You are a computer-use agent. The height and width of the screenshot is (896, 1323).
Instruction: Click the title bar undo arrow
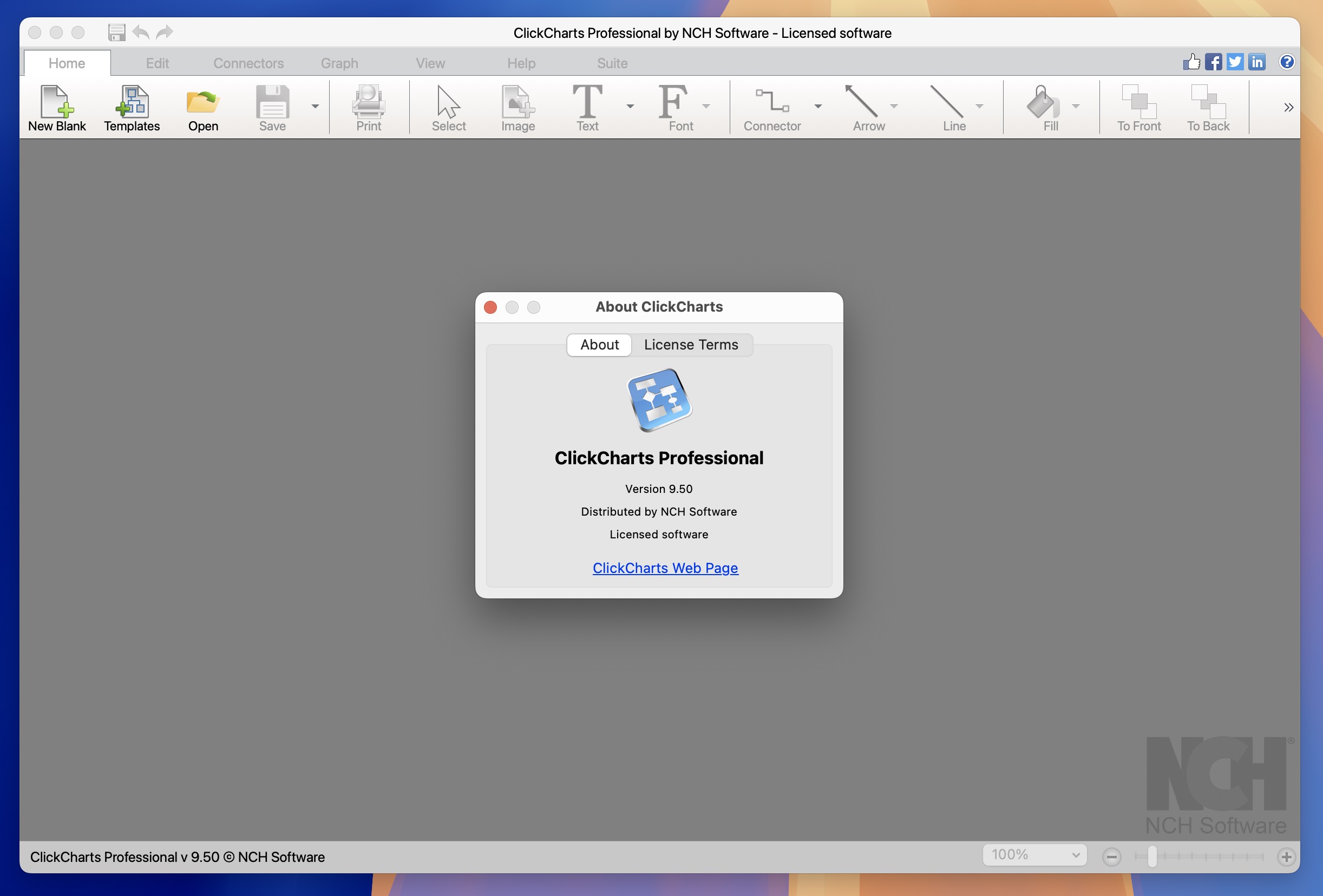click(x=141, y=32)
